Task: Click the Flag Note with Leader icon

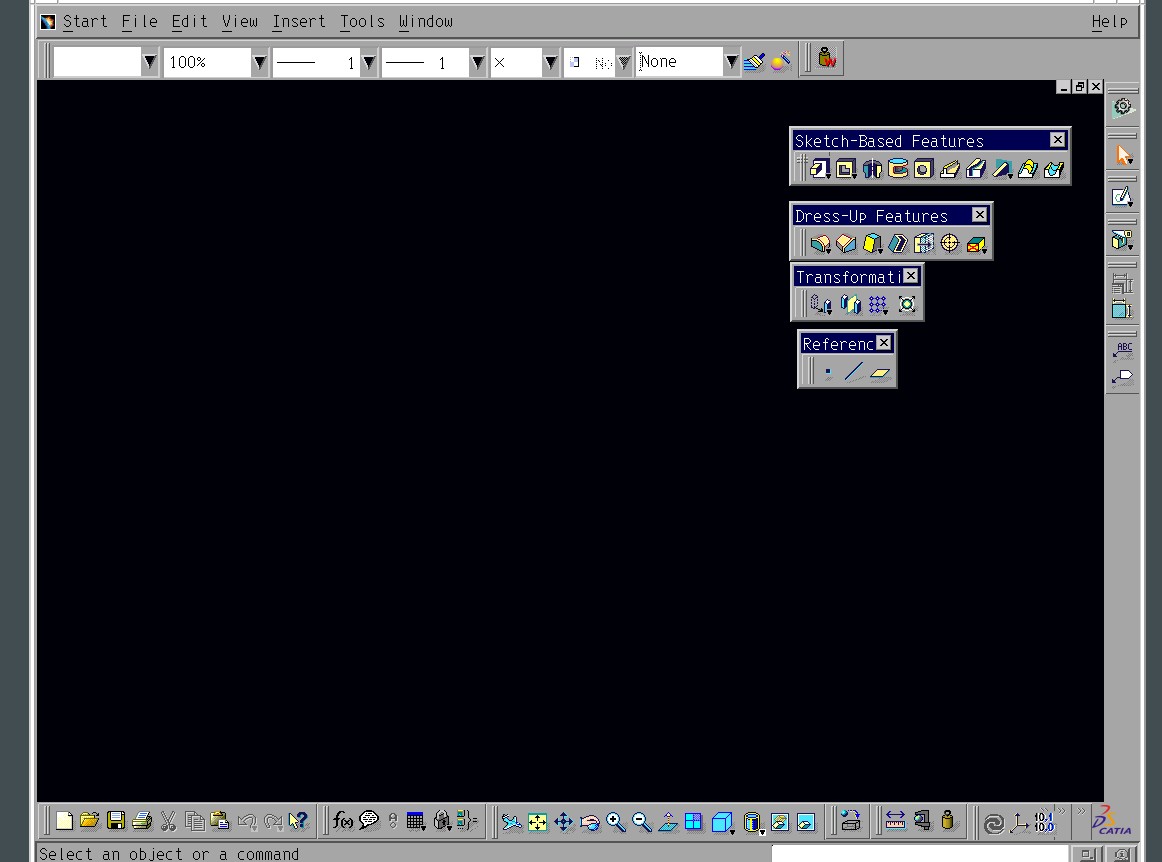Action: (1123, 378)
